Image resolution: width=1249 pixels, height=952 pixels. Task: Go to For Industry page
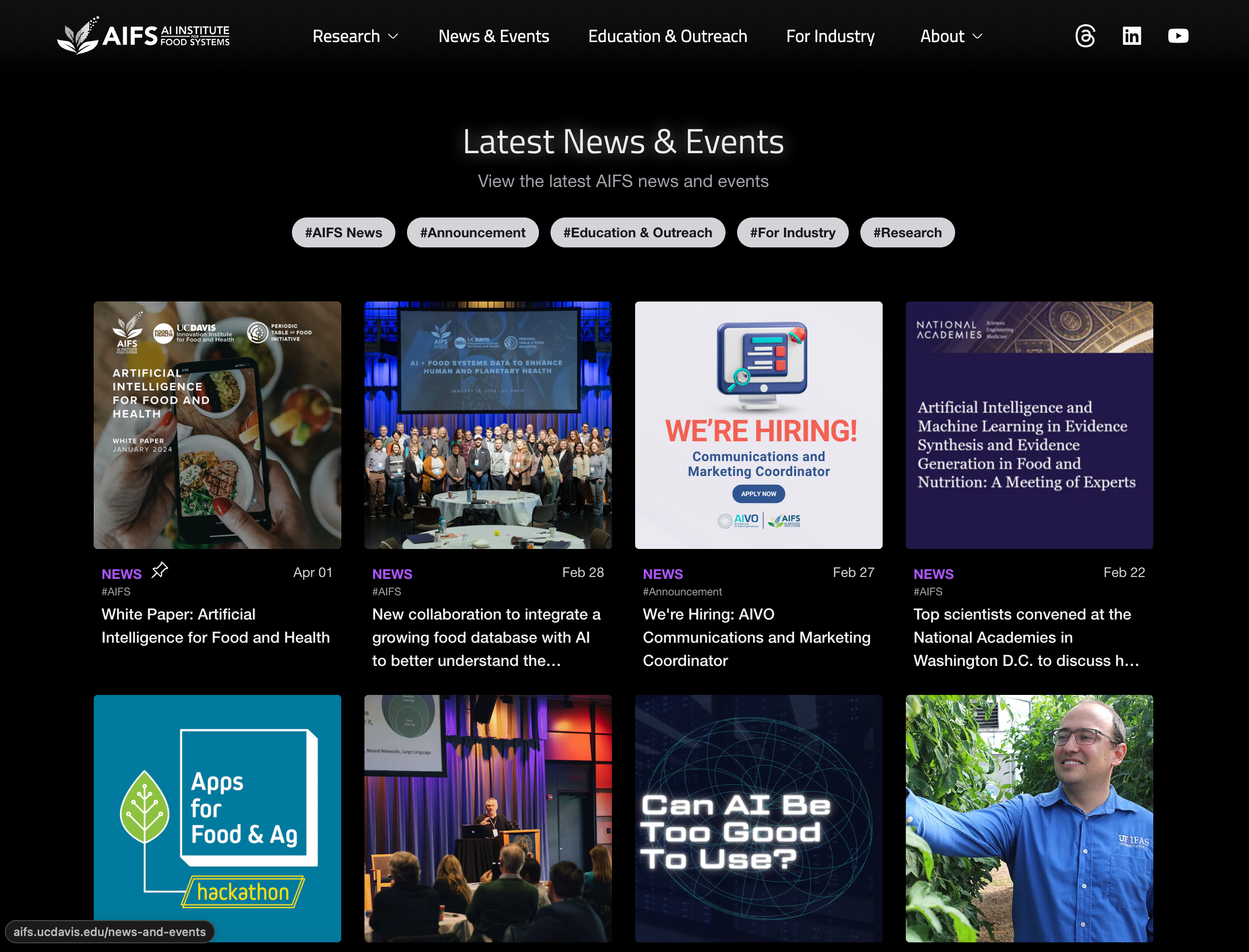coord(829,36)
